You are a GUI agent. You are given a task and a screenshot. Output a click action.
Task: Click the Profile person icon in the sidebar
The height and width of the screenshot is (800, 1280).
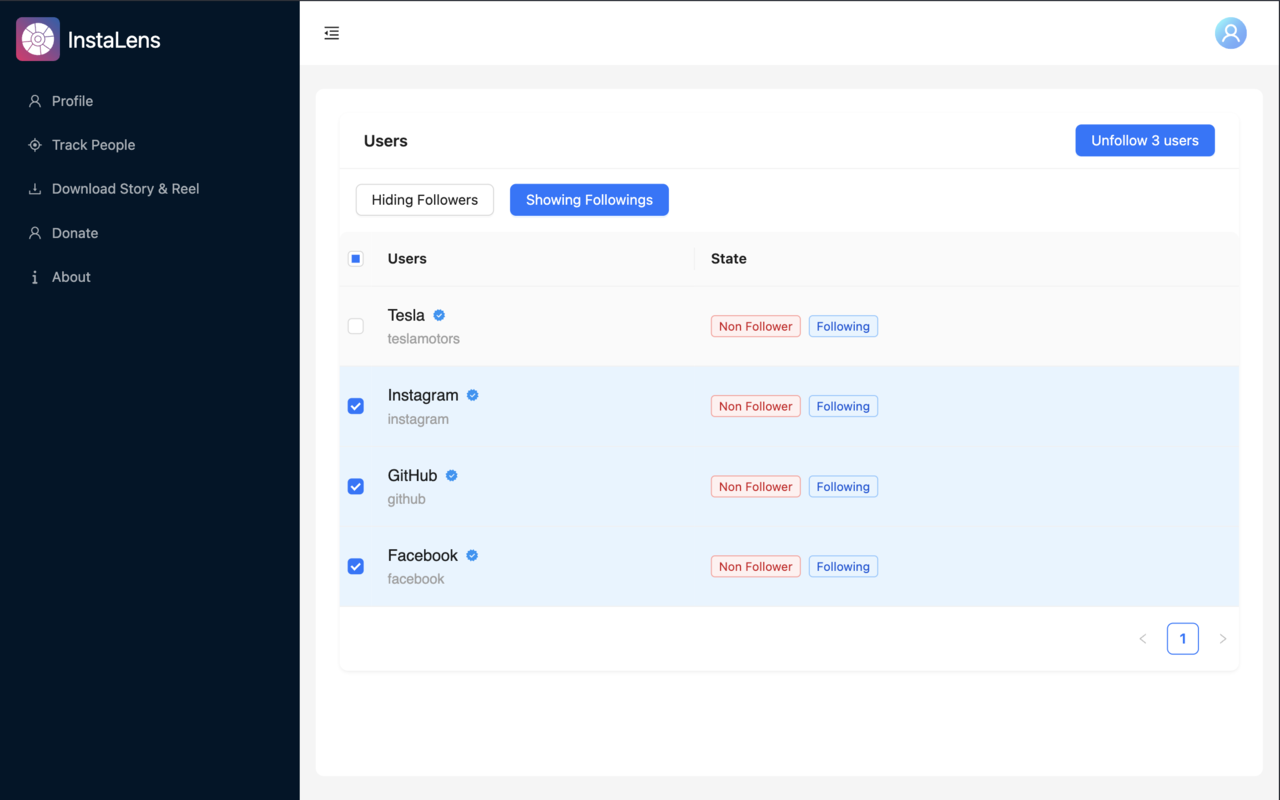click(x=35, y=101)
